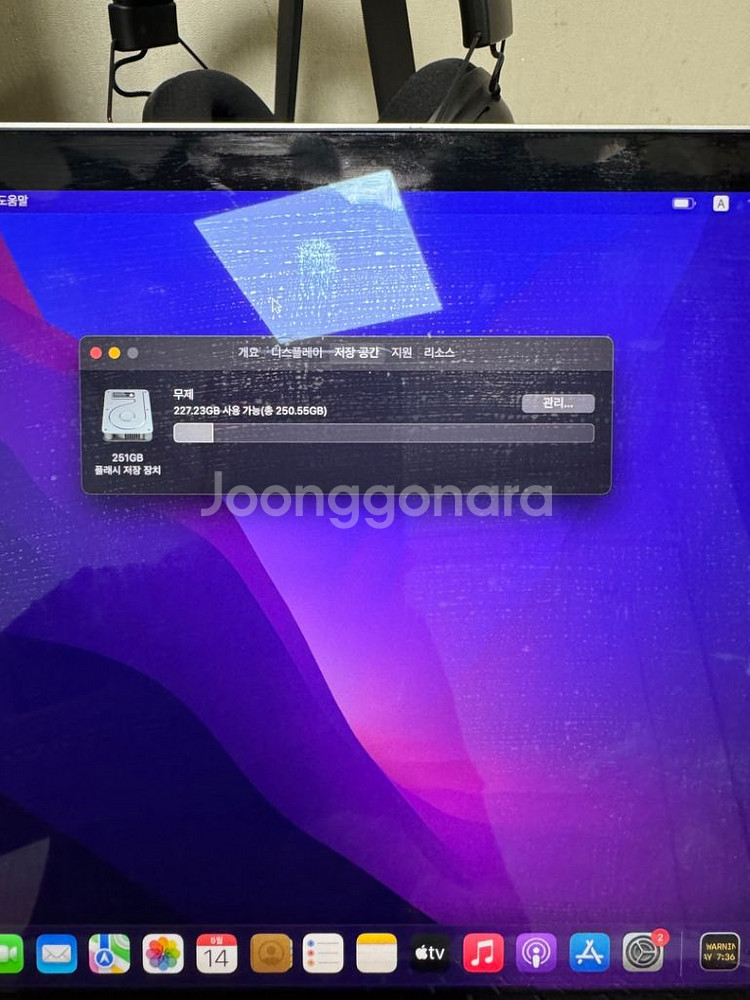Image resolution: width=750 pixels, height=1000 pixels.
Task: Open the Console WARNING icon in Dock
Action: click(x=720, y=952)
